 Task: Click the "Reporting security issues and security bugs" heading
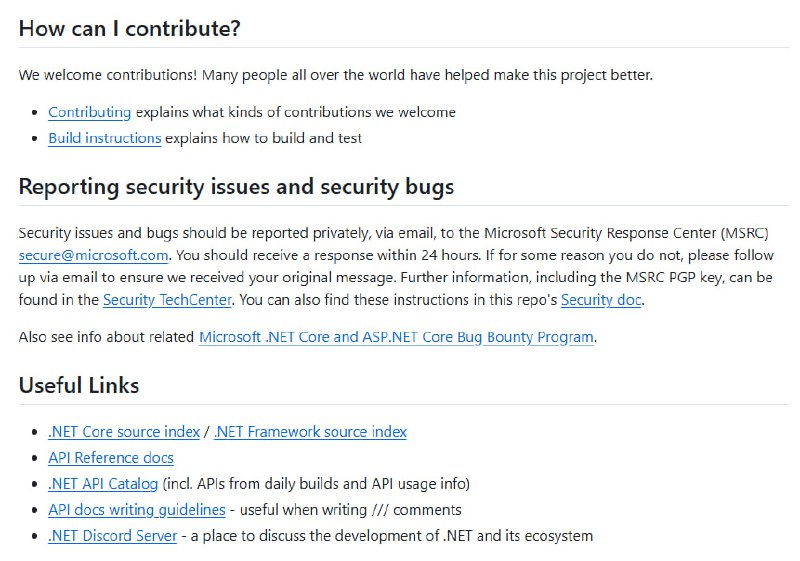point(236,187)
